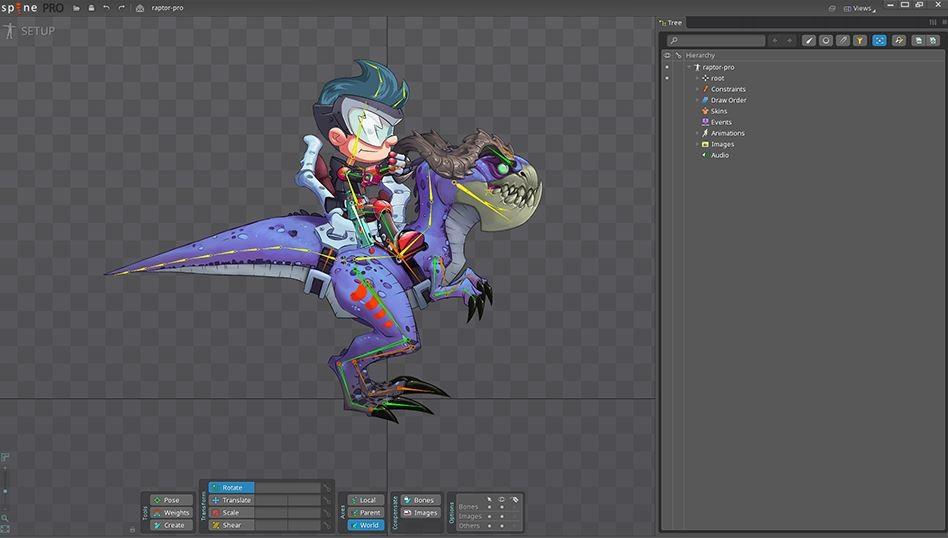The height and width of the screenshot is (538, 948).
Task: Toggle the paperclip attachment filter icon
Action: click(842, 41)
